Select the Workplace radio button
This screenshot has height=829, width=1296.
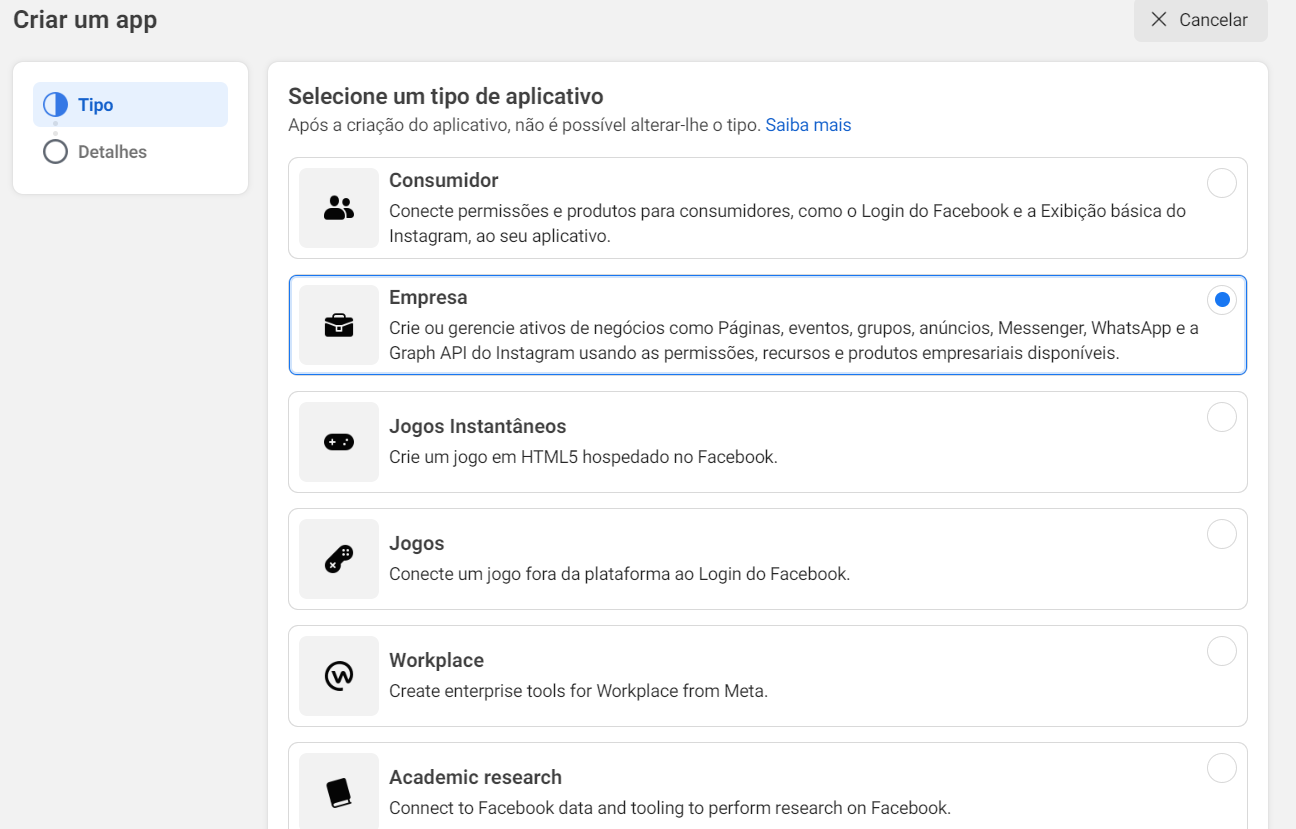coord(1222,651)
